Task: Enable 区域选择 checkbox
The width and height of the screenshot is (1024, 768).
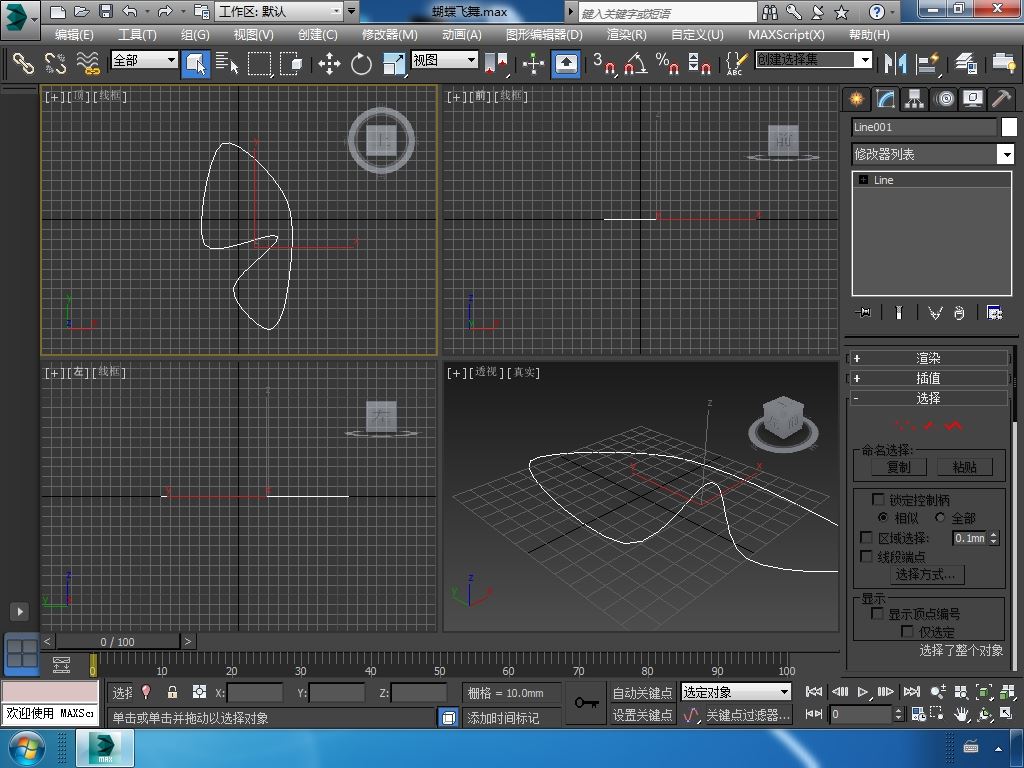Action: pos(867,537)
